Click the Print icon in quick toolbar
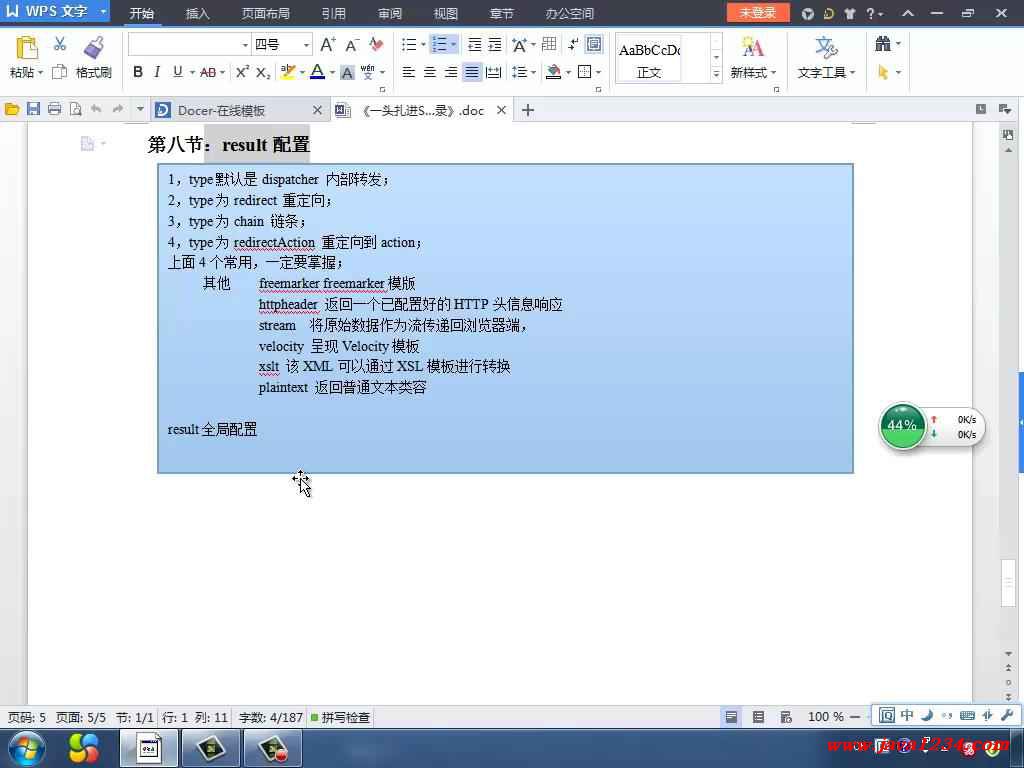1024x768 pixels. [54, 110]
